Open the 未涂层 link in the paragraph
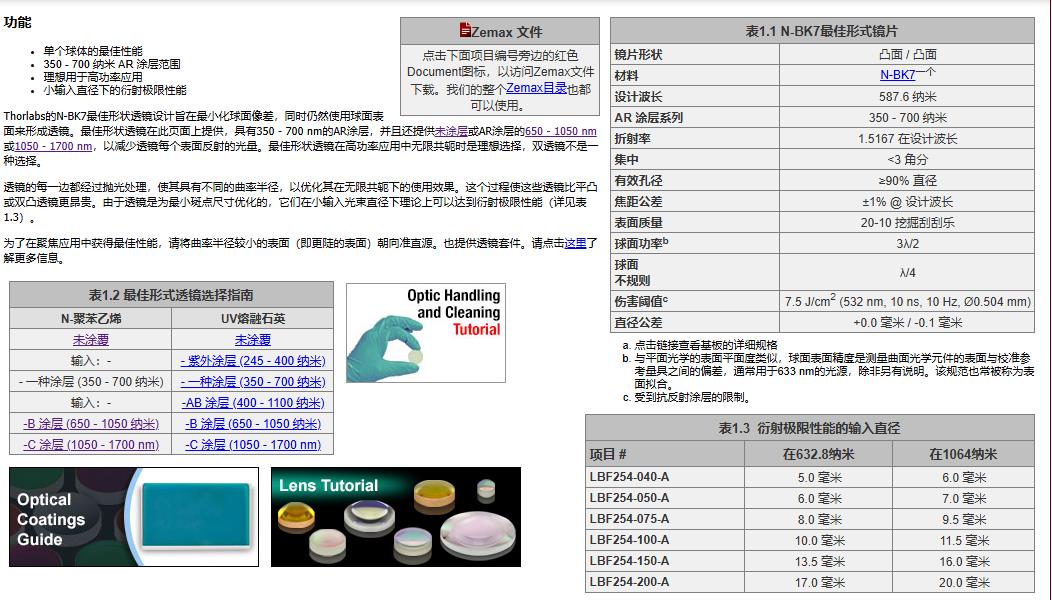The height and width of the screenshot is (600, 1052). (451, 132)
